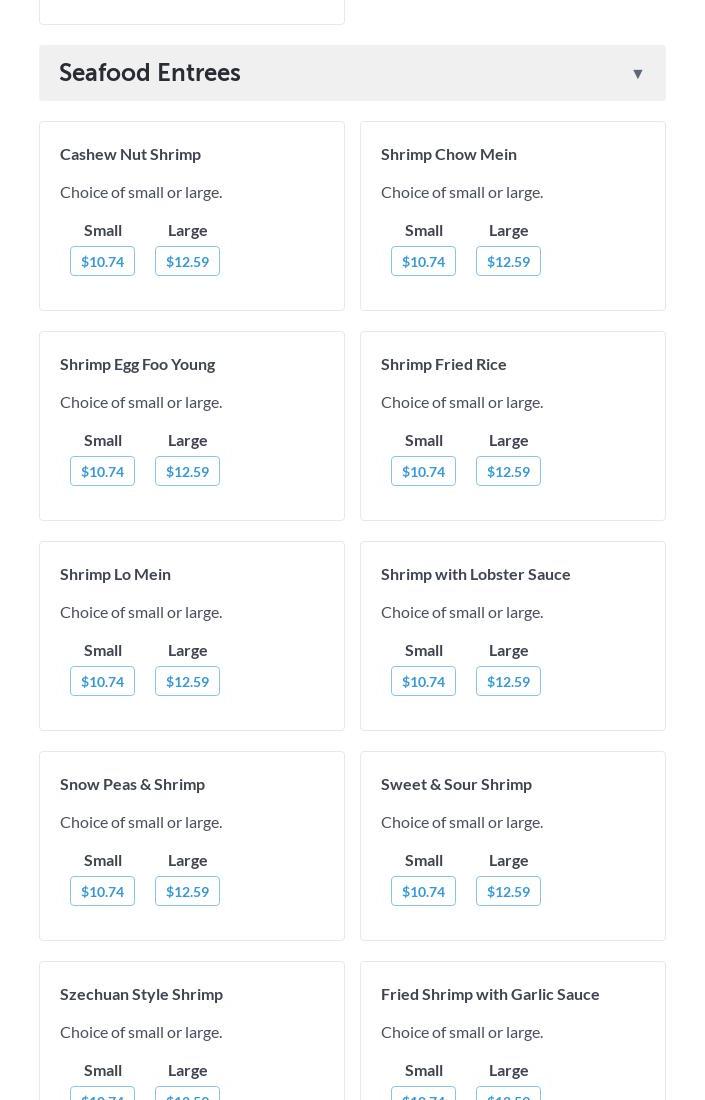Select large Sweet & Sour Shrimp

click(508, 891)
